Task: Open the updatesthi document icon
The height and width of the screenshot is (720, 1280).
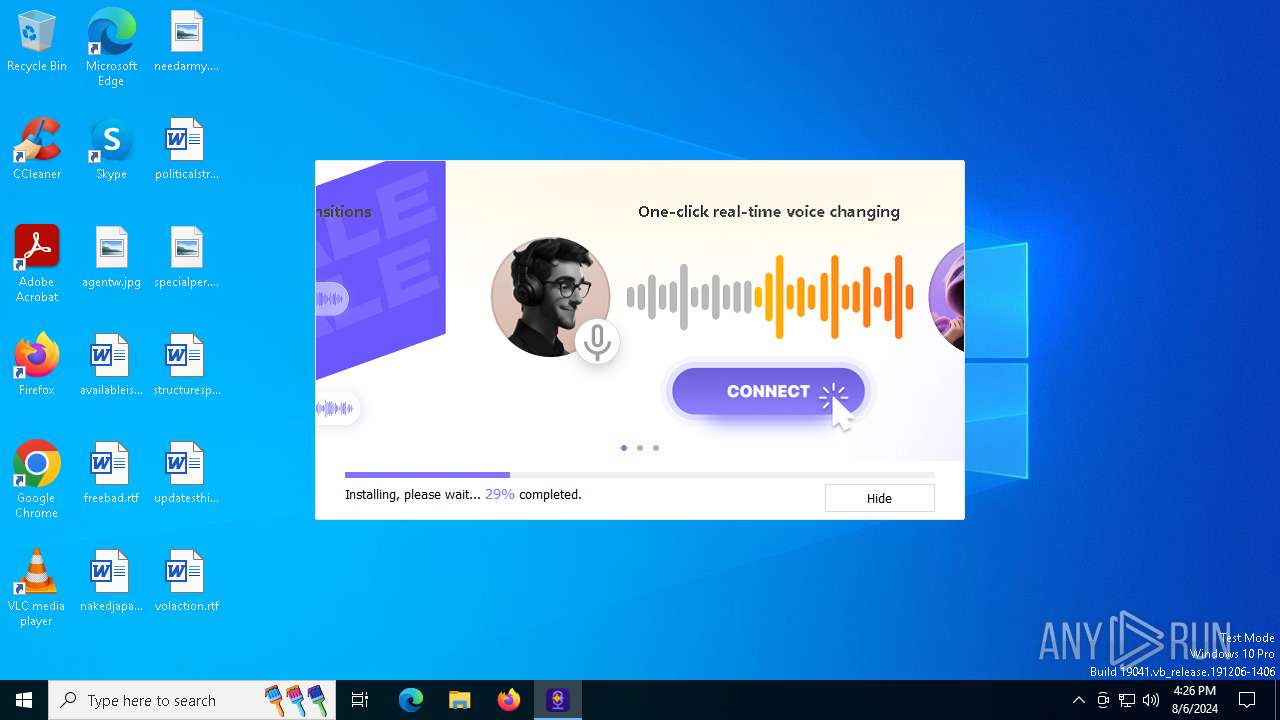Action: (186, 474)
